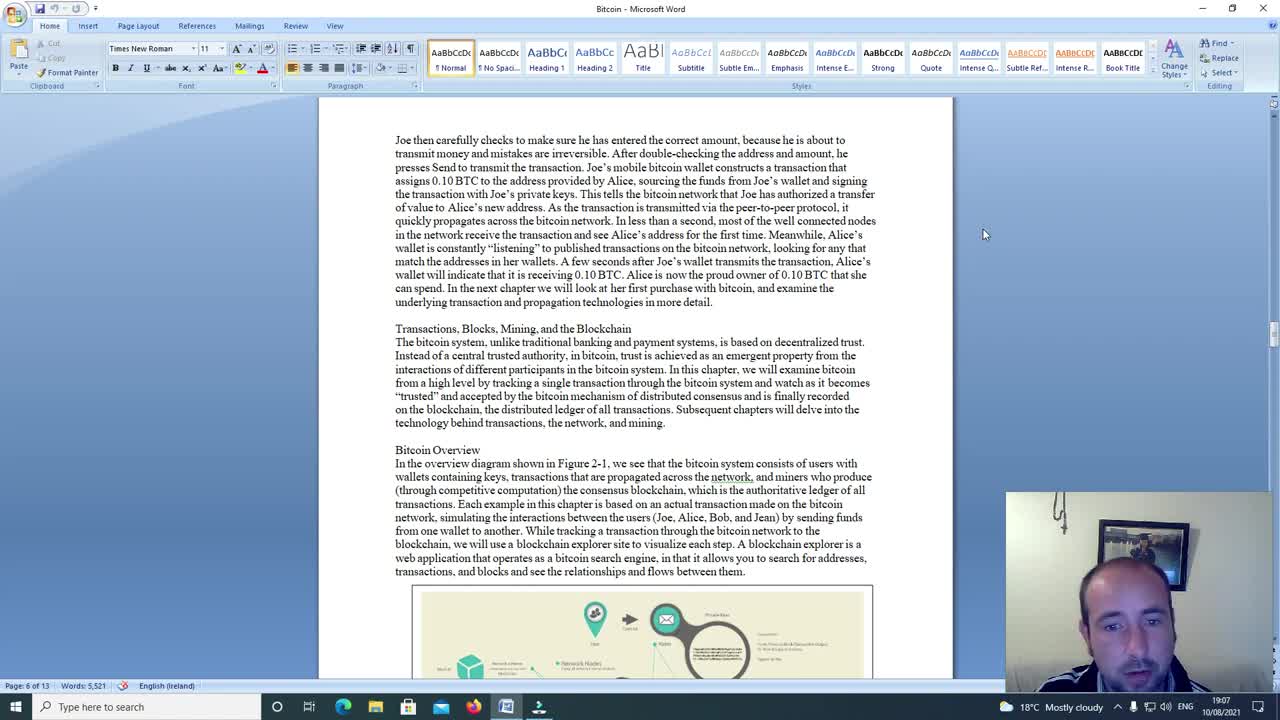The width and height of the screenshot is (1280, 720).
Task: Center-align the paragraph
Action: pyautogui.click(x=308, y=68)
